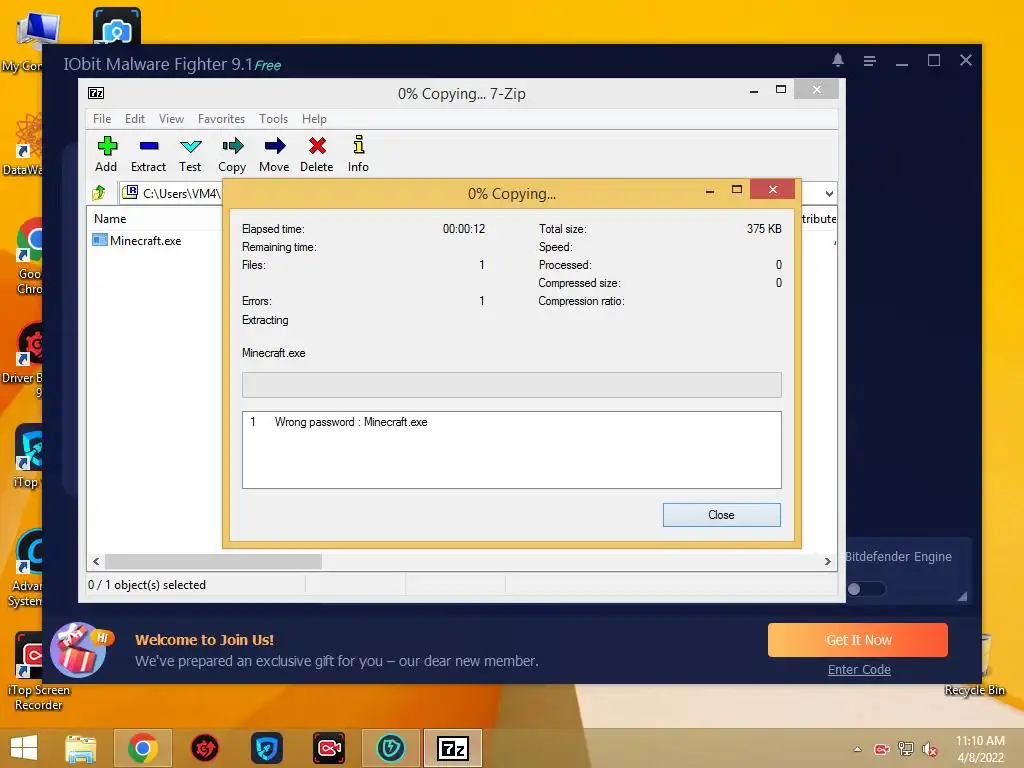Toggle the Bitdefender Engine switch
Viewport: 1024px width, 768px height.
866,589
